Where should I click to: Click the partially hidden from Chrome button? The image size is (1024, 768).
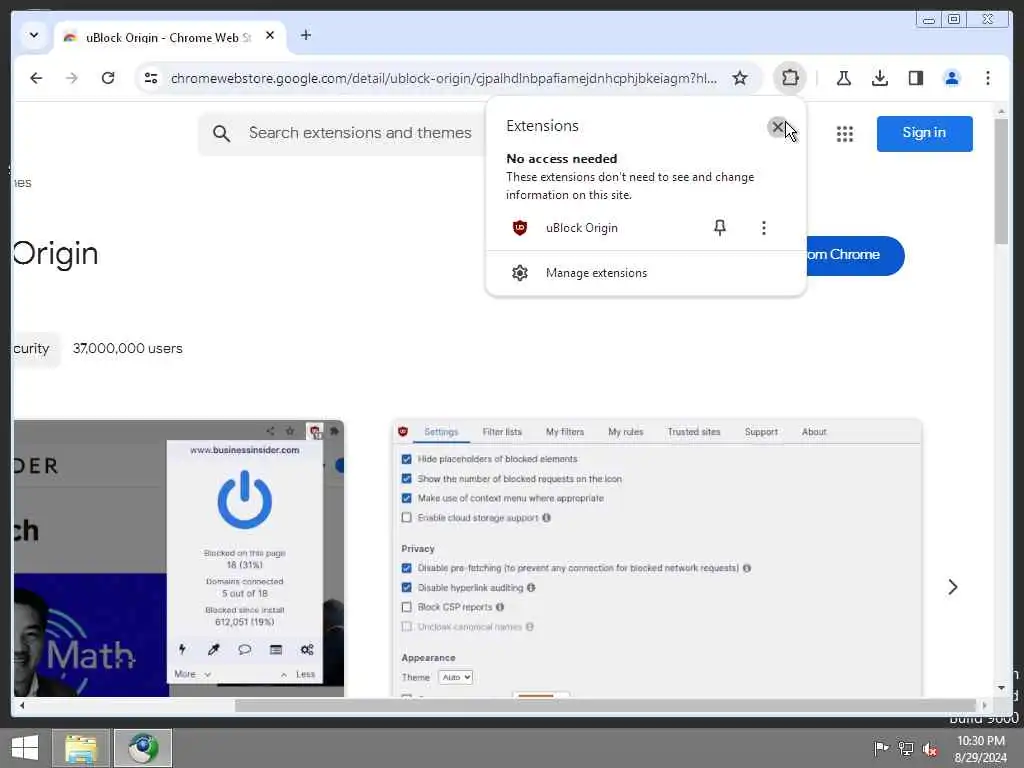click(x=854, y=255)
